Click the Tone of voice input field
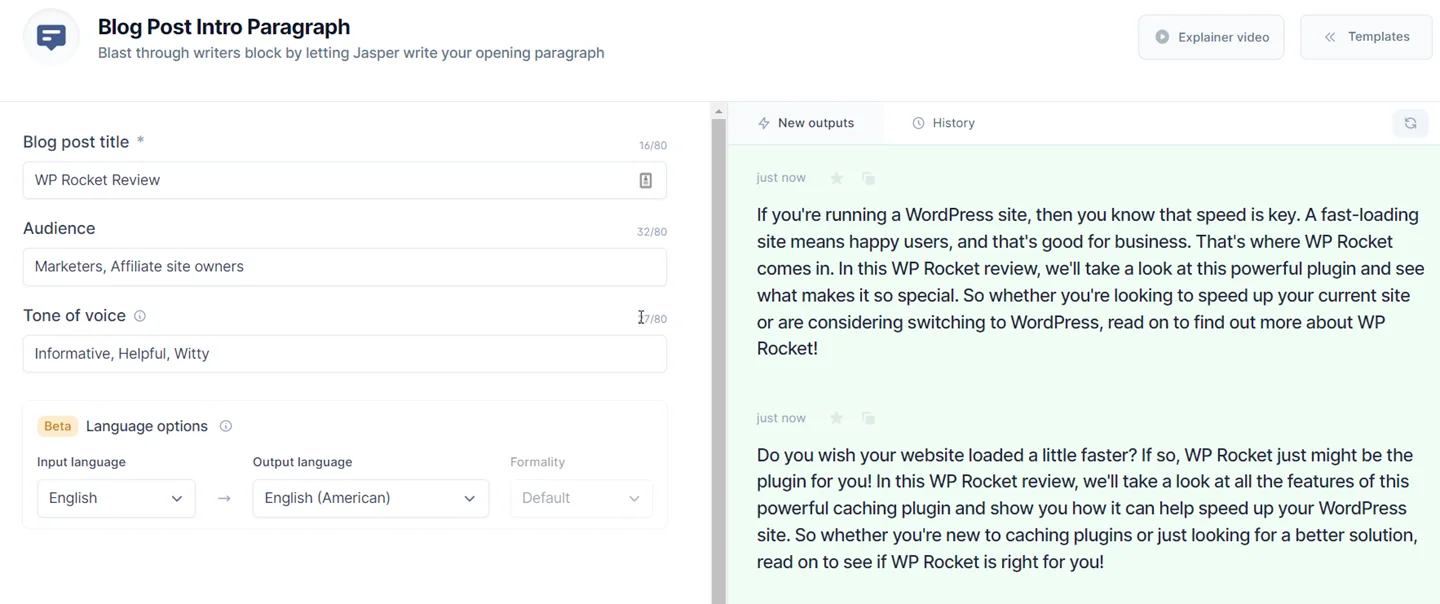1440x604 pixels. pos(345,354)
